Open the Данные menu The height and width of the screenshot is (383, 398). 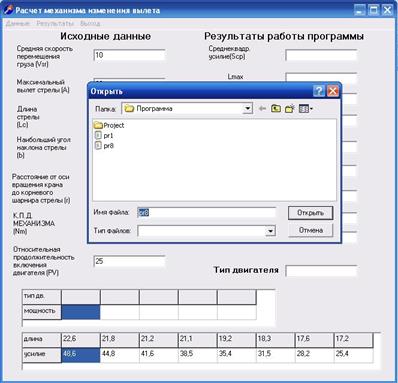(18, 24)
